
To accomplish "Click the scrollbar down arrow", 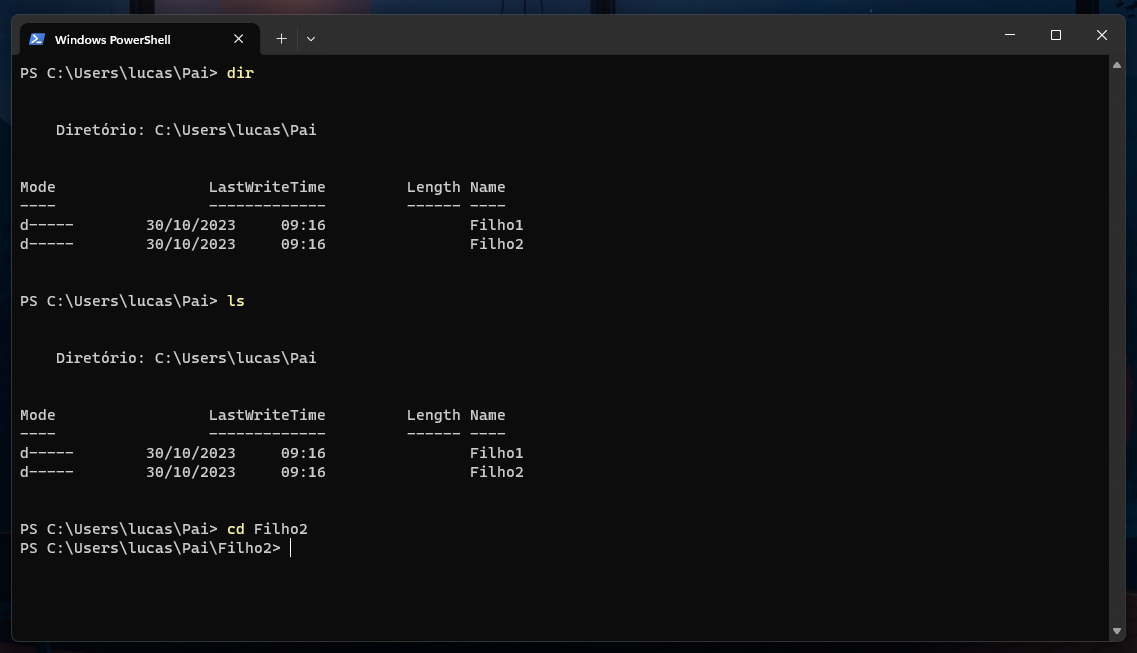I will coord(1115,632).
